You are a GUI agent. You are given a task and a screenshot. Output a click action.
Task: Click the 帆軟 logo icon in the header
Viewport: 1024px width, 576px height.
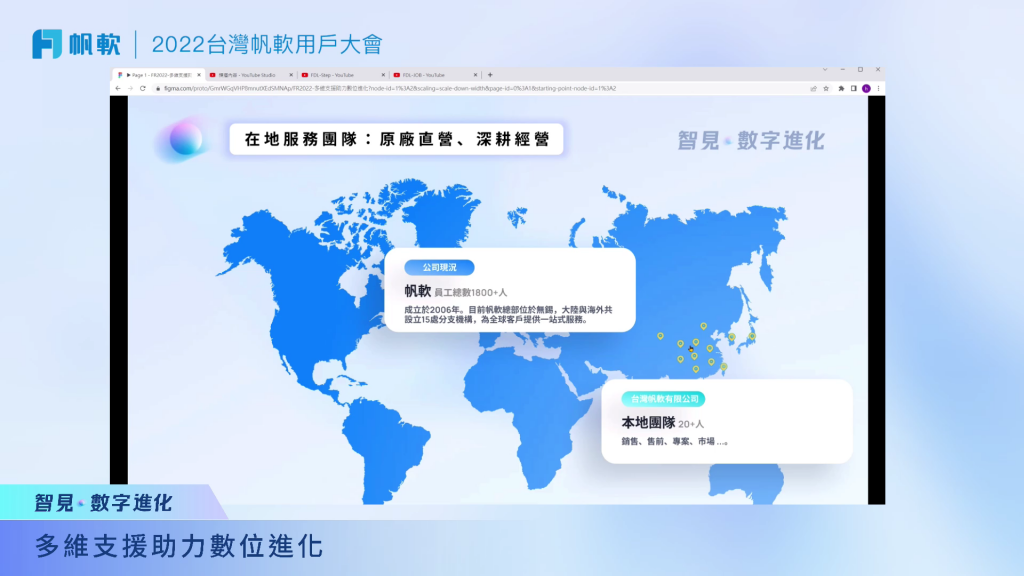47,44
